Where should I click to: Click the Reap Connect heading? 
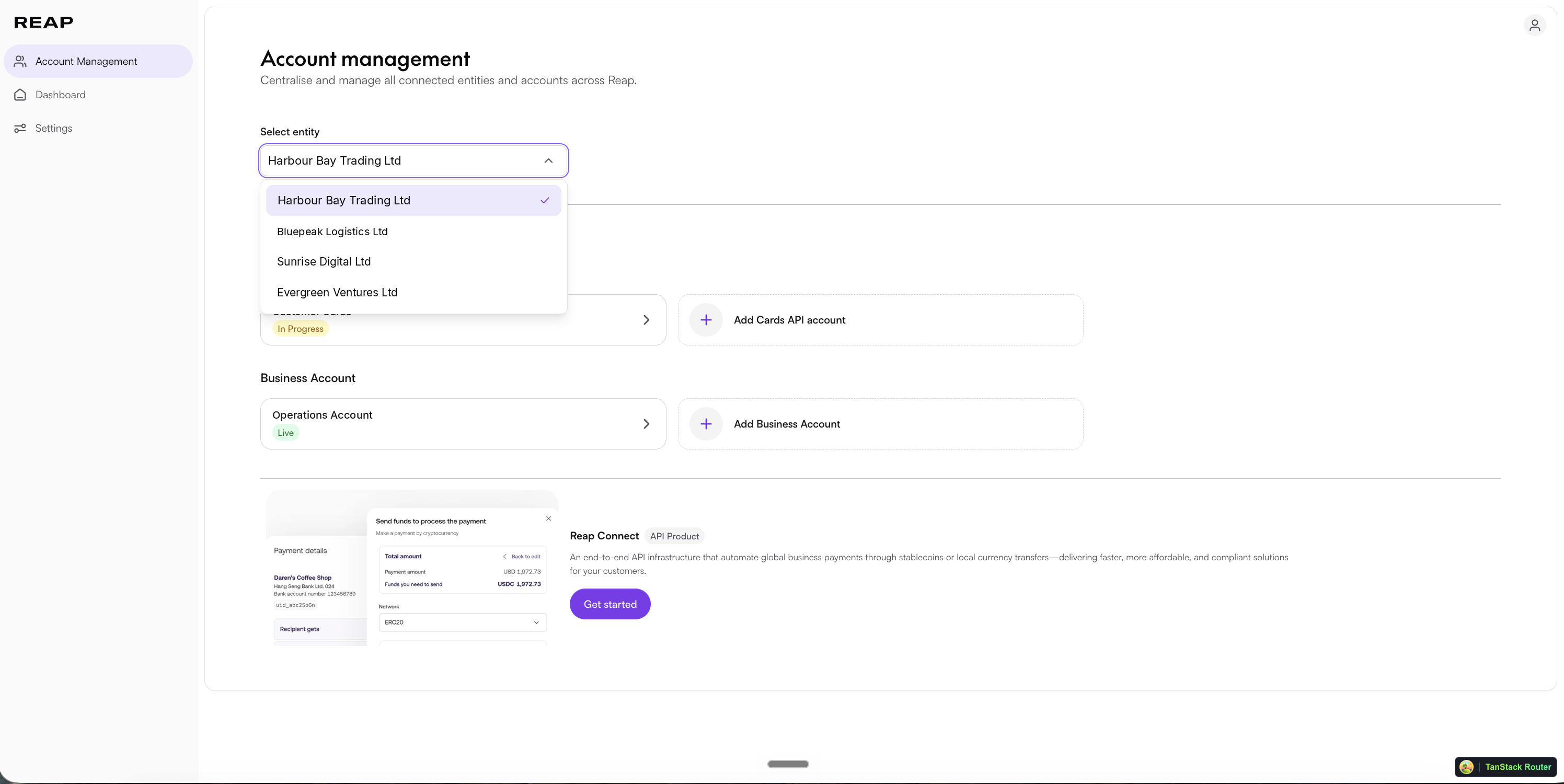pyautogui.click(x=604, y=536)
